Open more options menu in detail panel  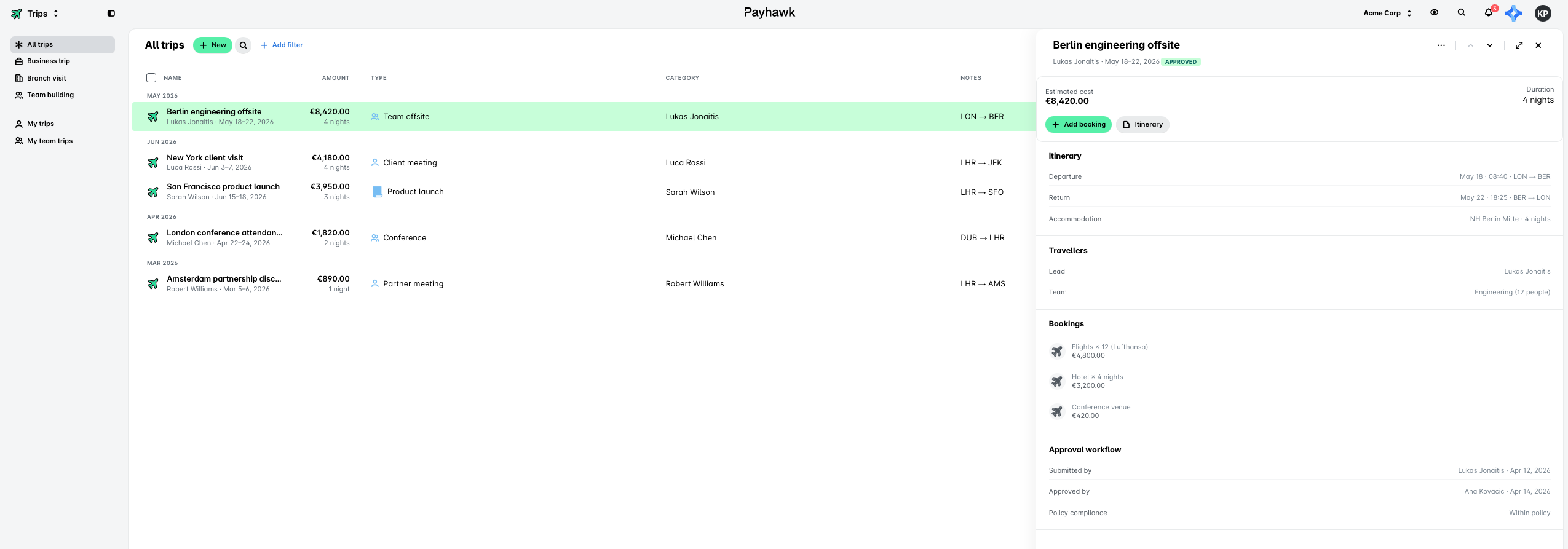point(1441,45)
